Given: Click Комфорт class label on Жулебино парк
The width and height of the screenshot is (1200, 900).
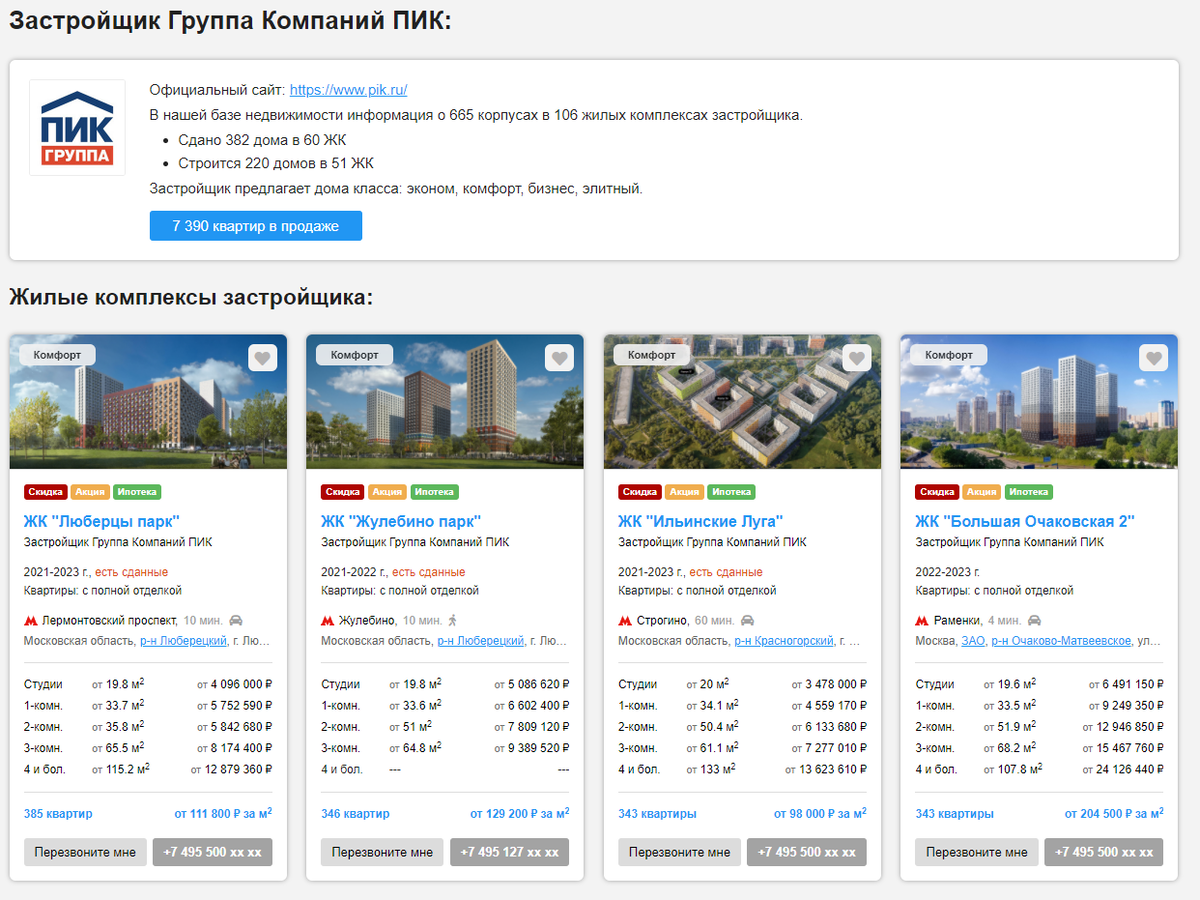Looking at the screenshot, I should tap(355, 355).
